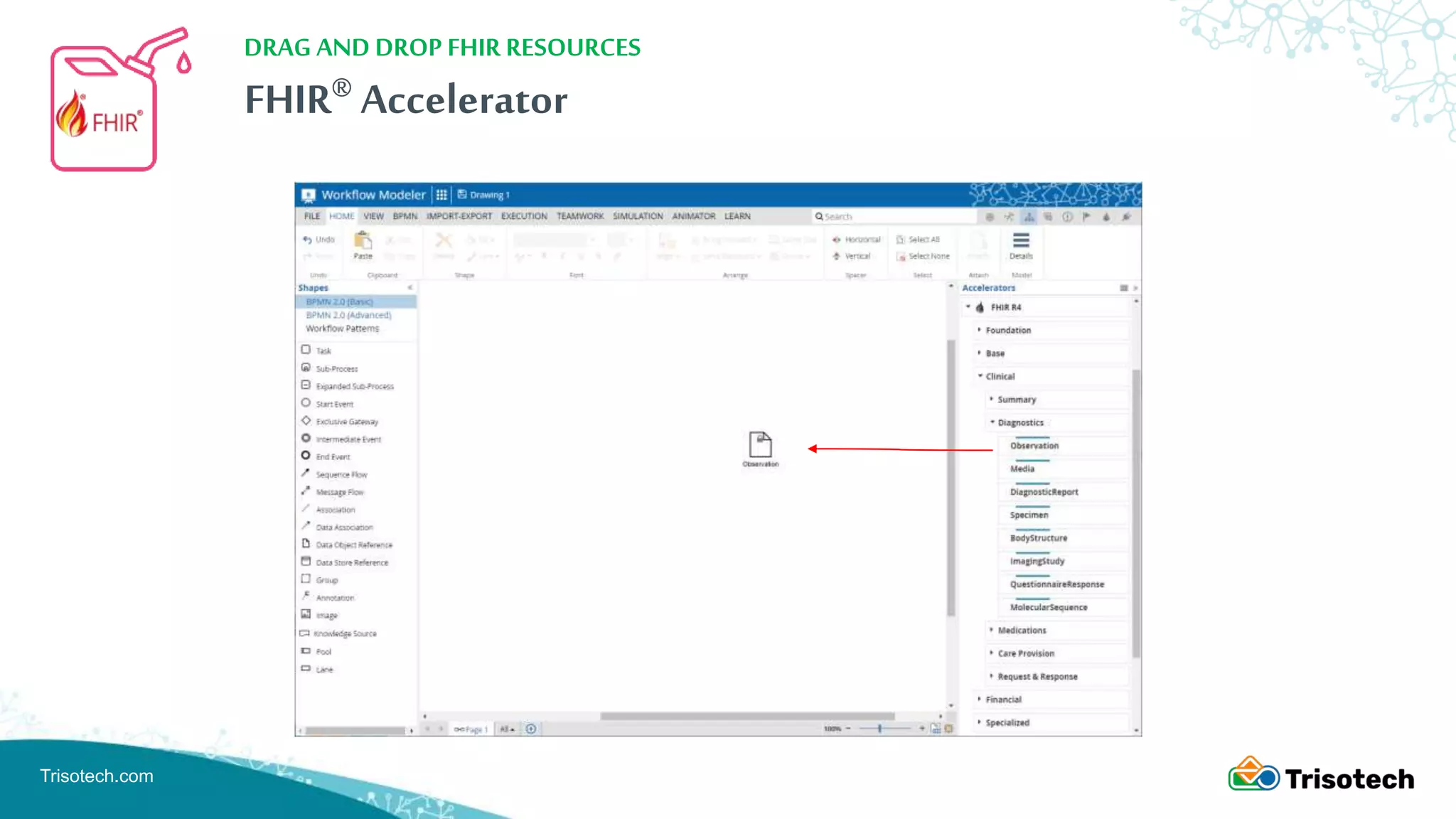The height and width of the screenshot is (819, 1456).
Task: Collapse the Shapes panel
Action: click(x=410, y=288)
